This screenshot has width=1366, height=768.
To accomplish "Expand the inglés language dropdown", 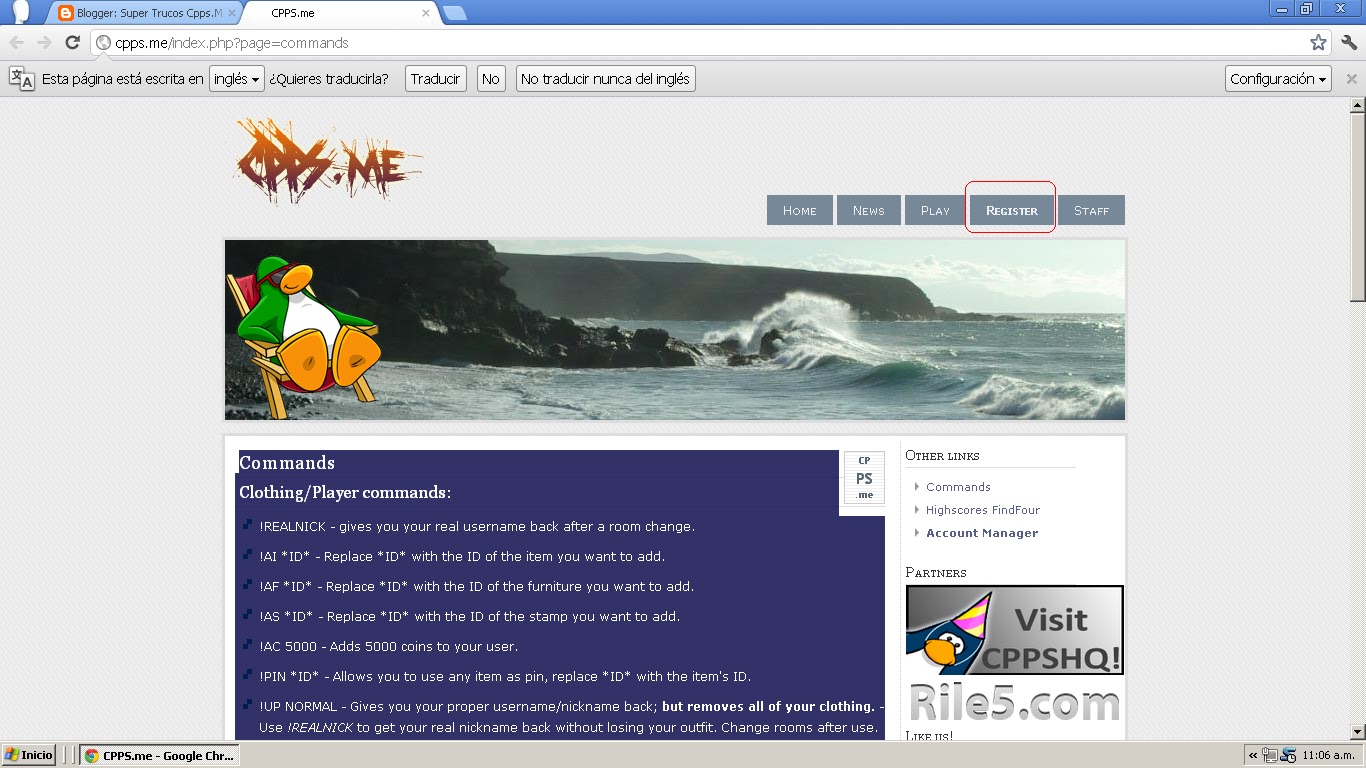I will pyautogui.click(x=235, y=78).
